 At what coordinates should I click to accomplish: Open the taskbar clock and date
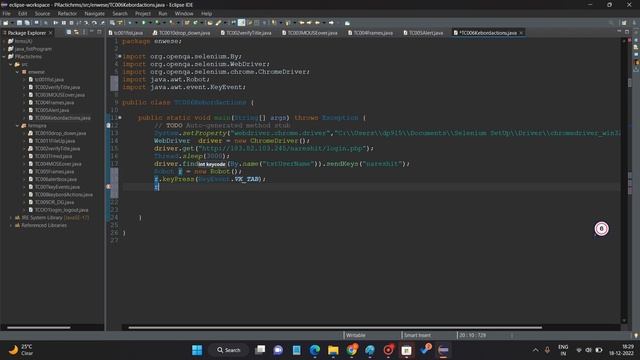pos(622,350)
